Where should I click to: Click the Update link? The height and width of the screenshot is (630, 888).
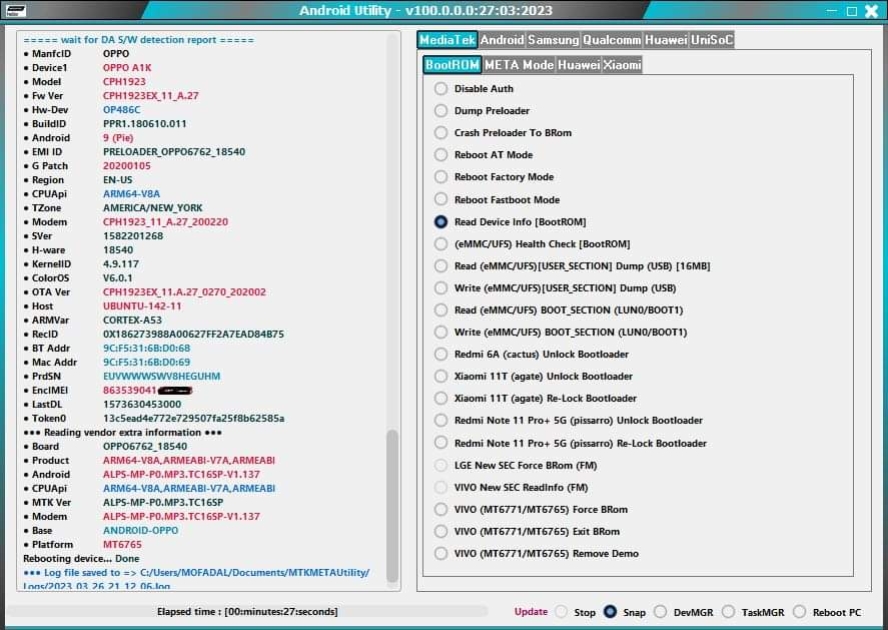[x=531, y=612]
